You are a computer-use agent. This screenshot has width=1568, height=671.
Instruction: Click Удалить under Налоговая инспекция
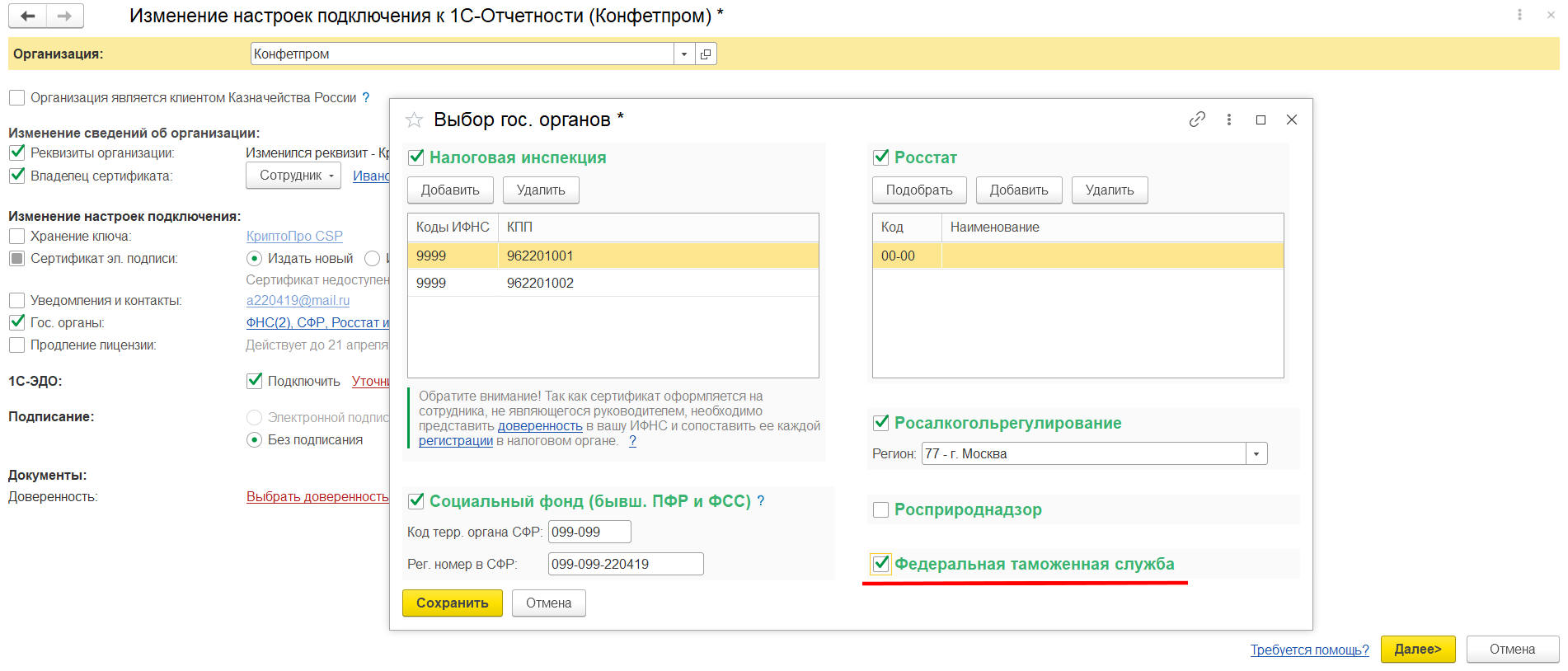click(541, 190)
